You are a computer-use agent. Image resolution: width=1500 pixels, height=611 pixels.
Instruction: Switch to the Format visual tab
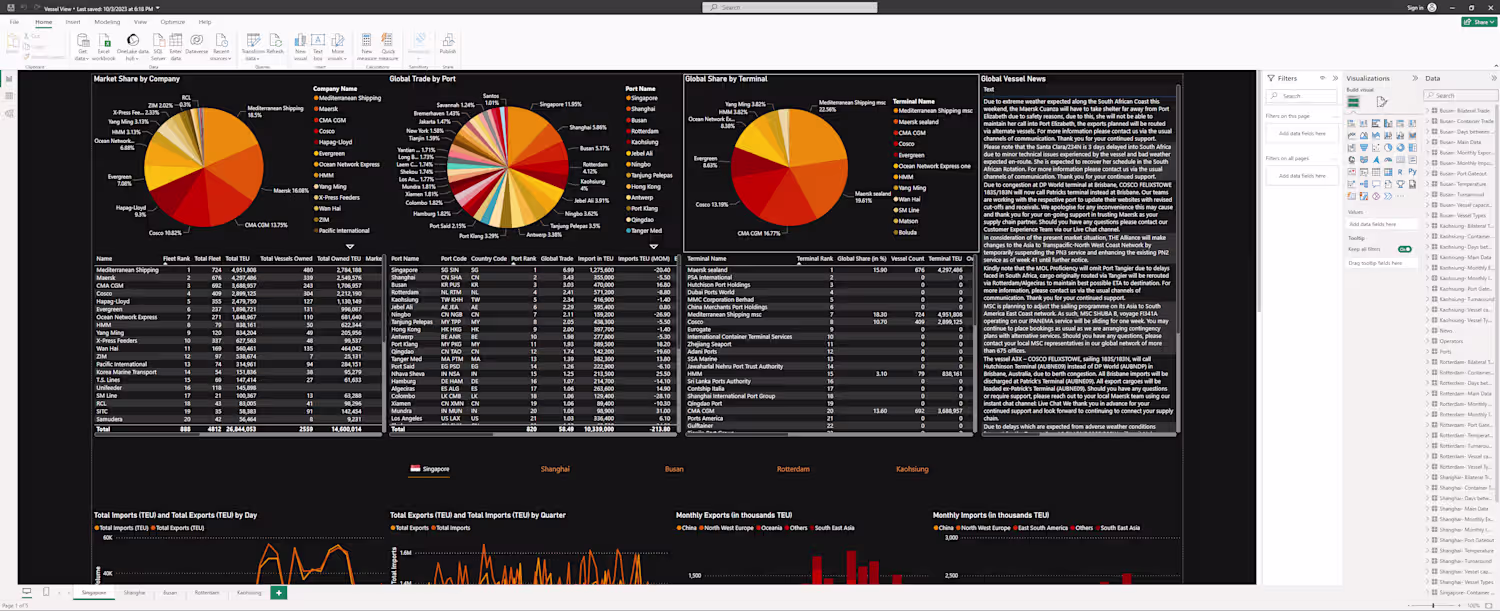(x=1382, y=101)
